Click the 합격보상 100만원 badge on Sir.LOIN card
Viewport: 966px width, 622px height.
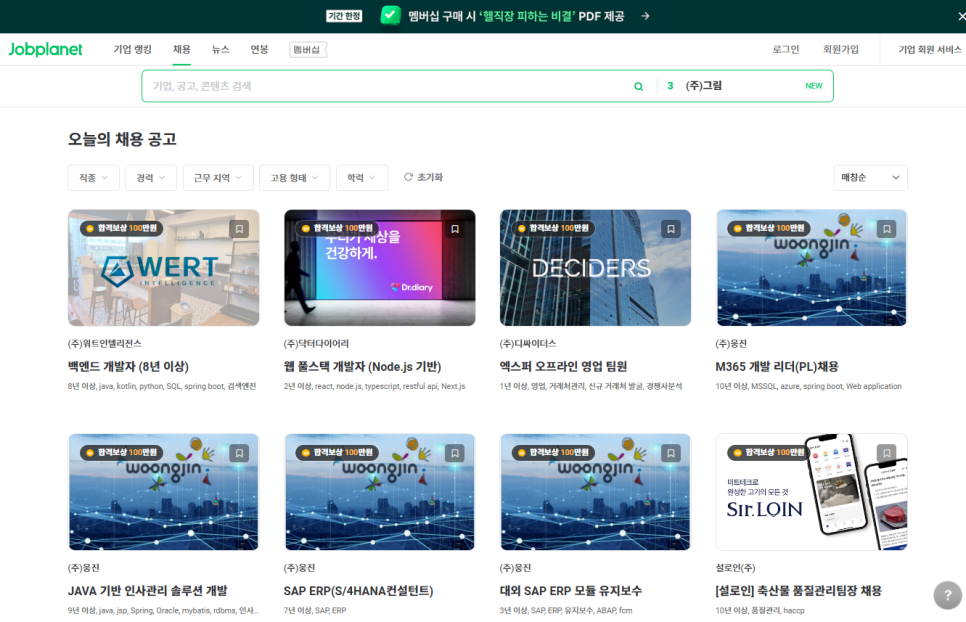click(768, 453)
